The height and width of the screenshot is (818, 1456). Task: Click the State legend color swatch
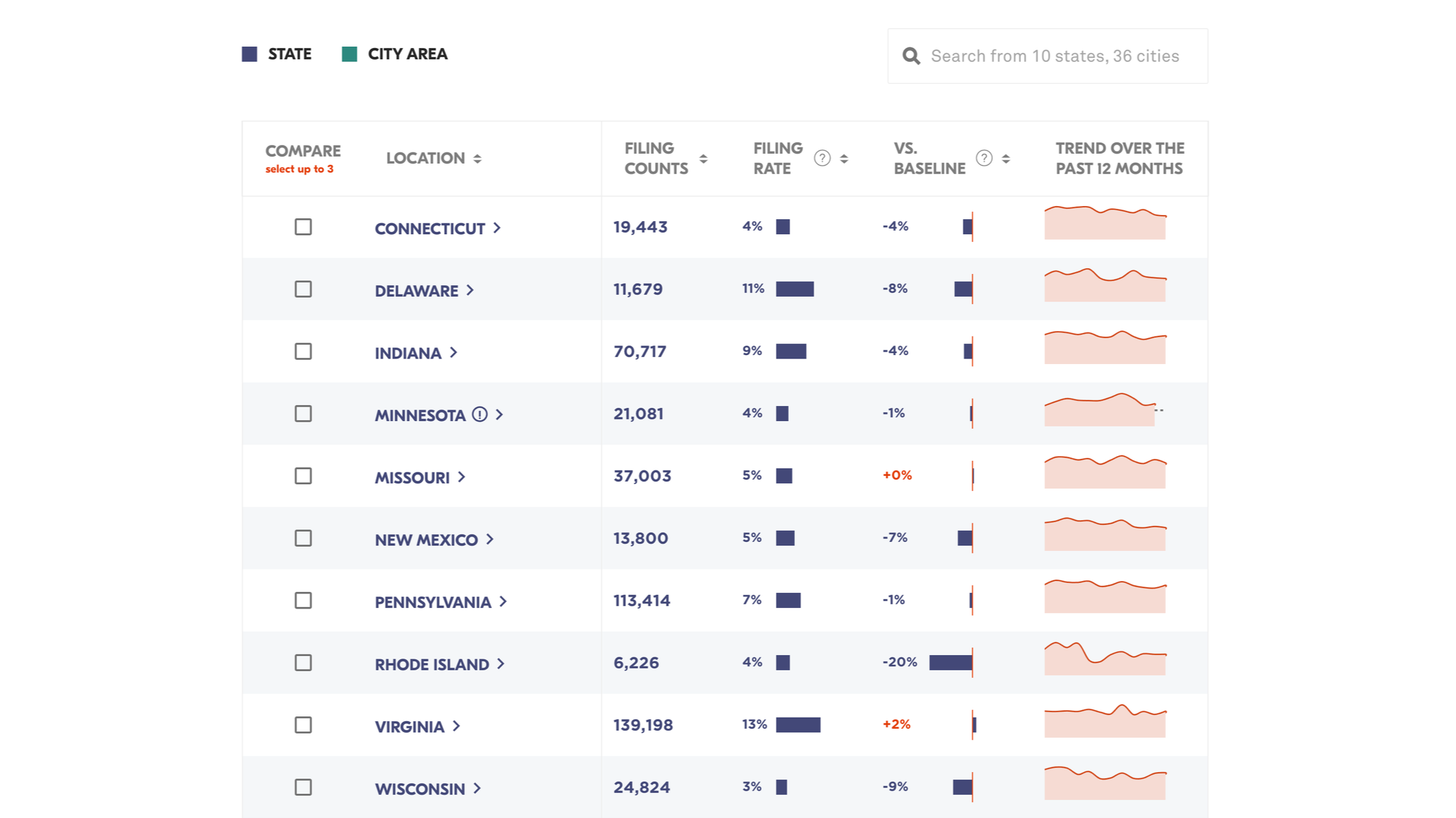click(x=249, y=54)
